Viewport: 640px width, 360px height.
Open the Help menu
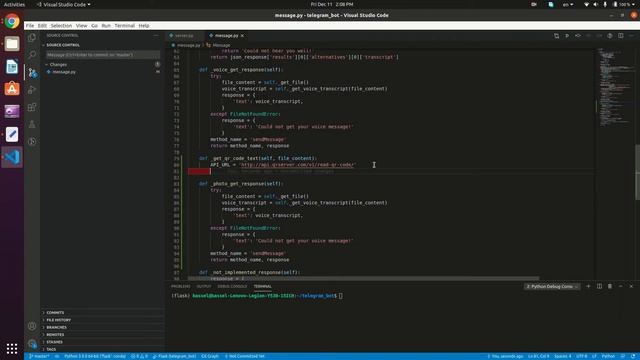coord(144,25)
